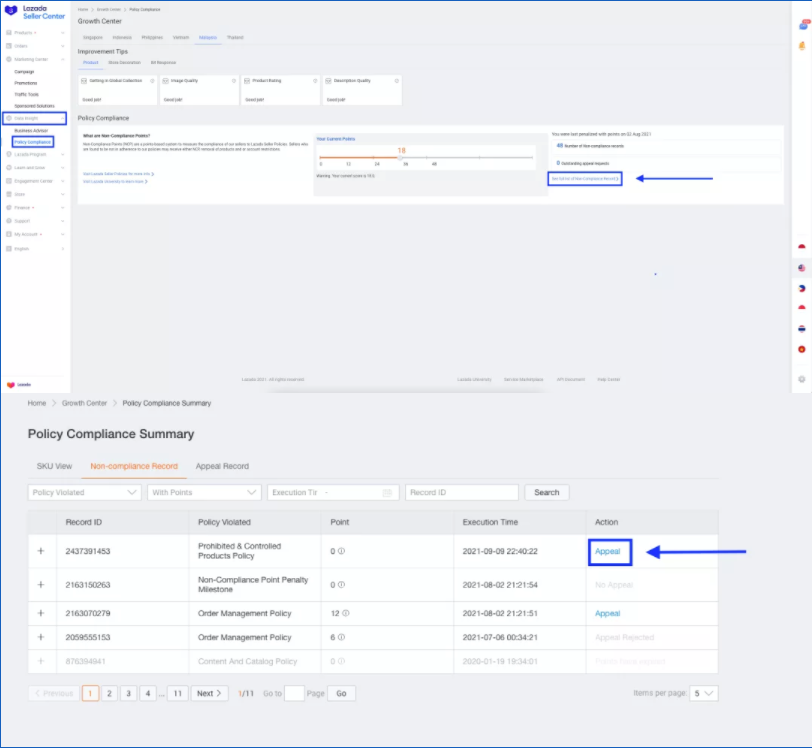Expand row for record 2437391453

coord(41,551)
